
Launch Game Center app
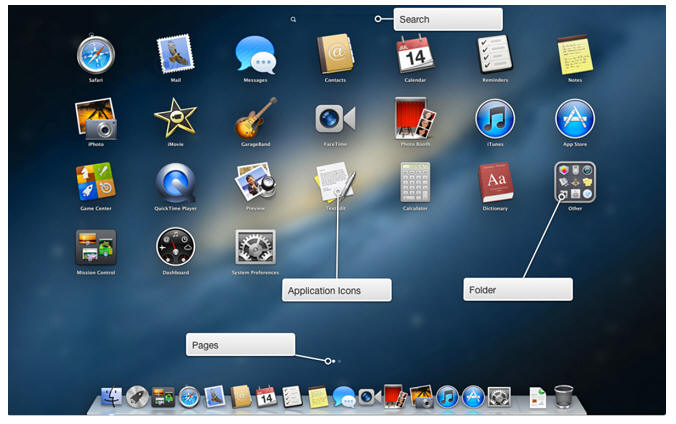[96, 182]
